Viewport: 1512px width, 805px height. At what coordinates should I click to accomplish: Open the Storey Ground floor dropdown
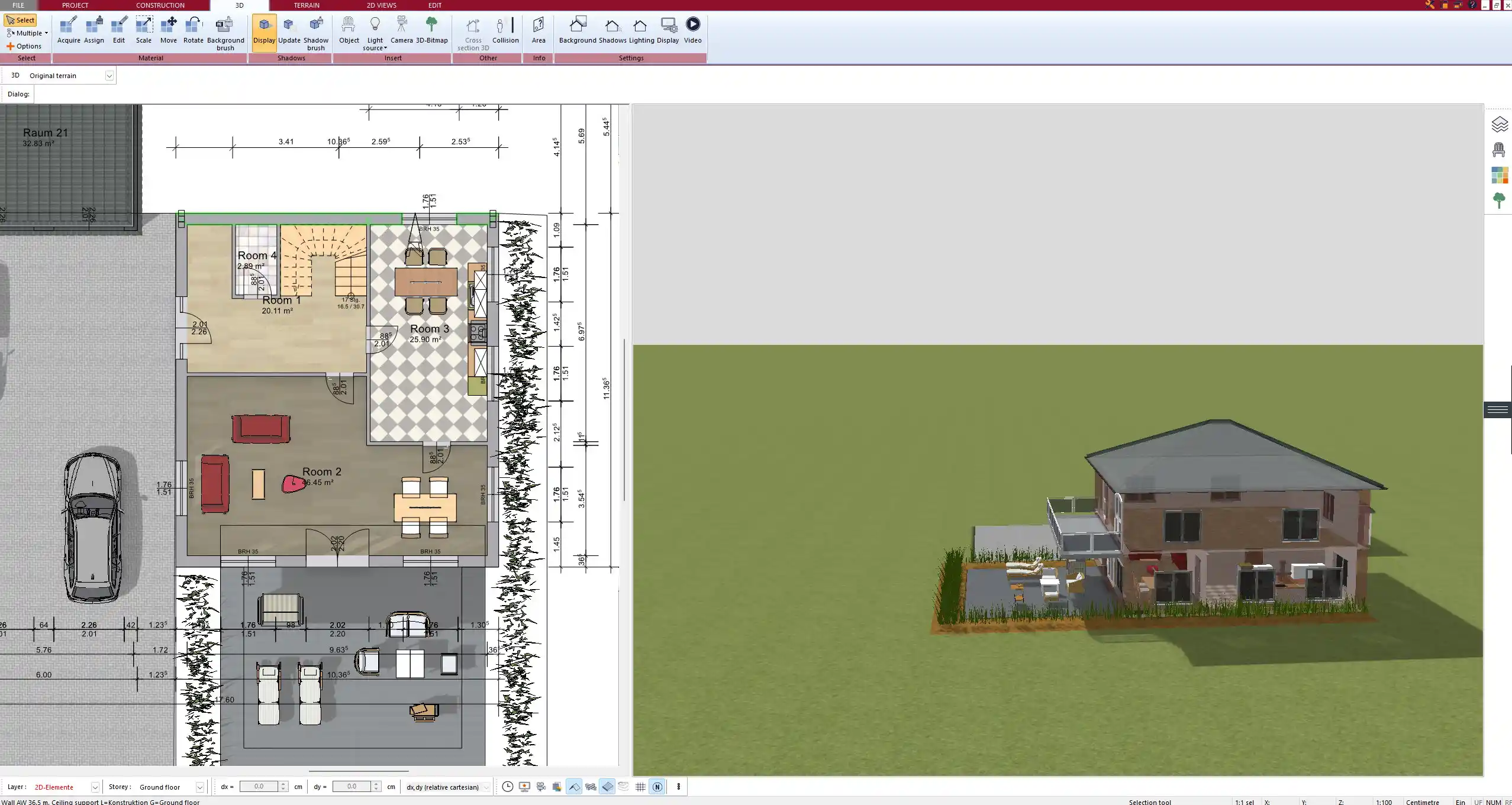tap(200, 787)
